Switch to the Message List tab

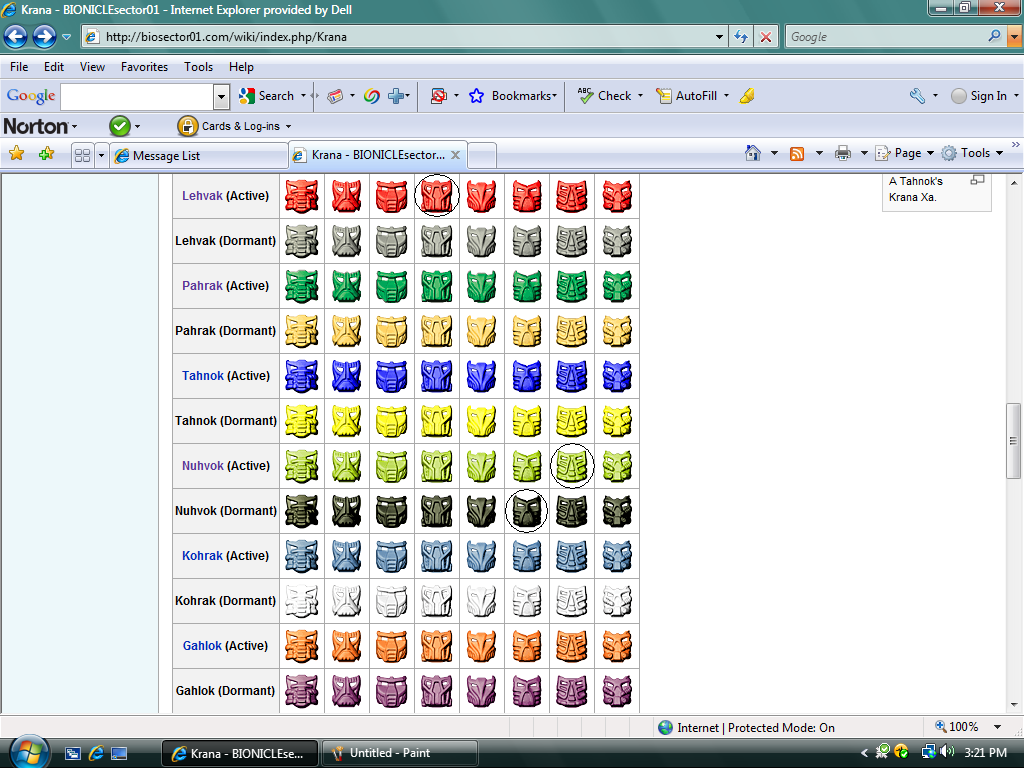[x=199, y=155]
